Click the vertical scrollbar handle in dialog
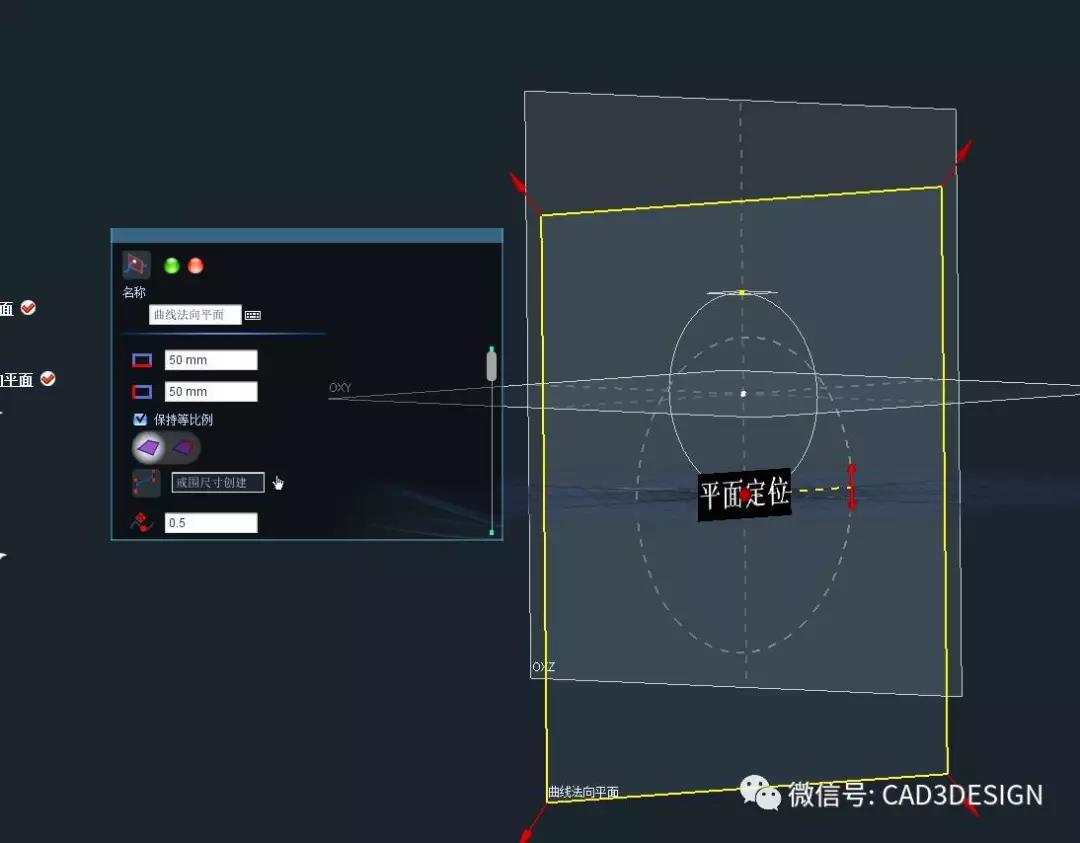Image resolution: width=1080 pixels, height=843 pixels. 491,365
